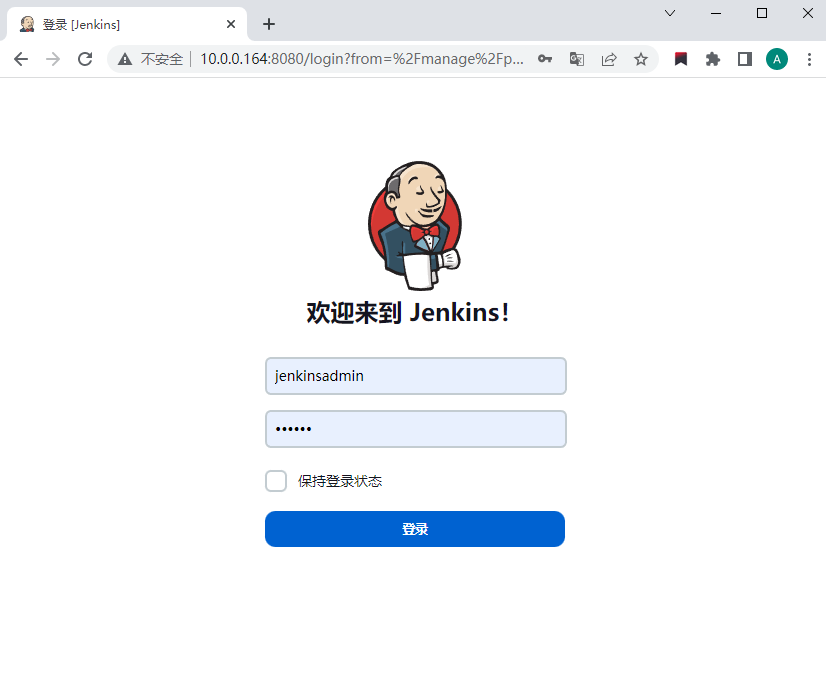Reload the Jenkins login page
This screenshot has height=673, width=826.
click(x=85, y=59)
